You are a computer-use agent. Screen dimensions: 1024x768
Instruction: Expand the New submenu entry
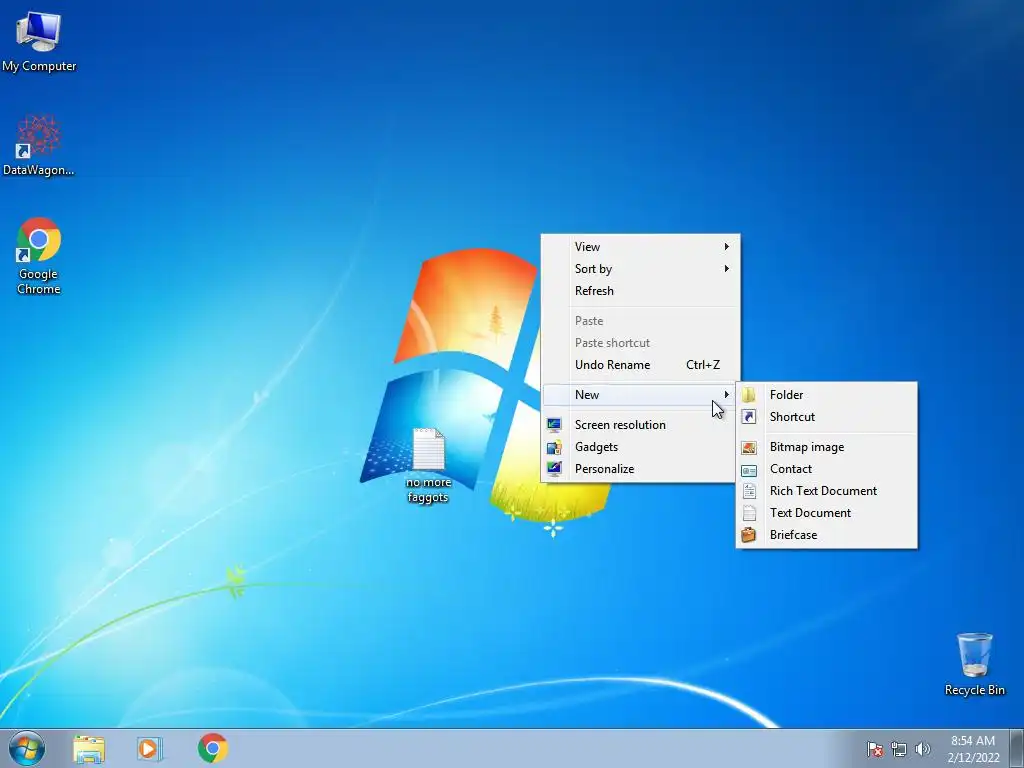click(641, 394)
